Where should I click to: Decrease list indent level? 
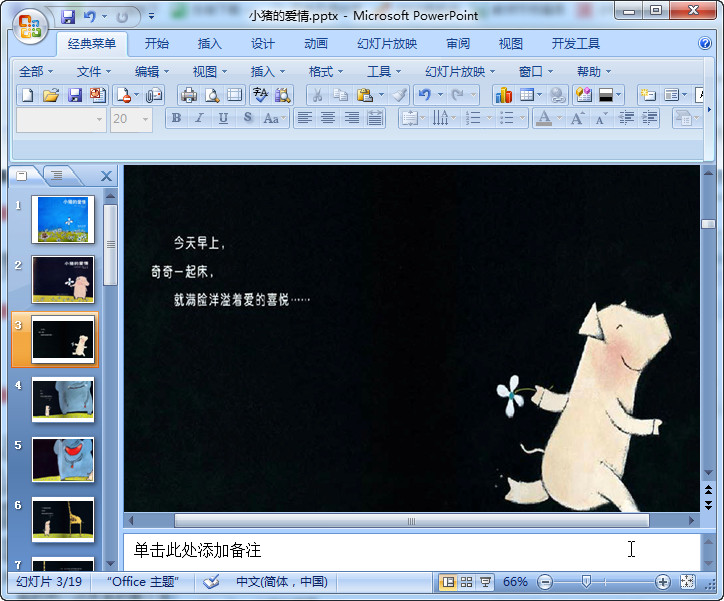coord(626,118)
